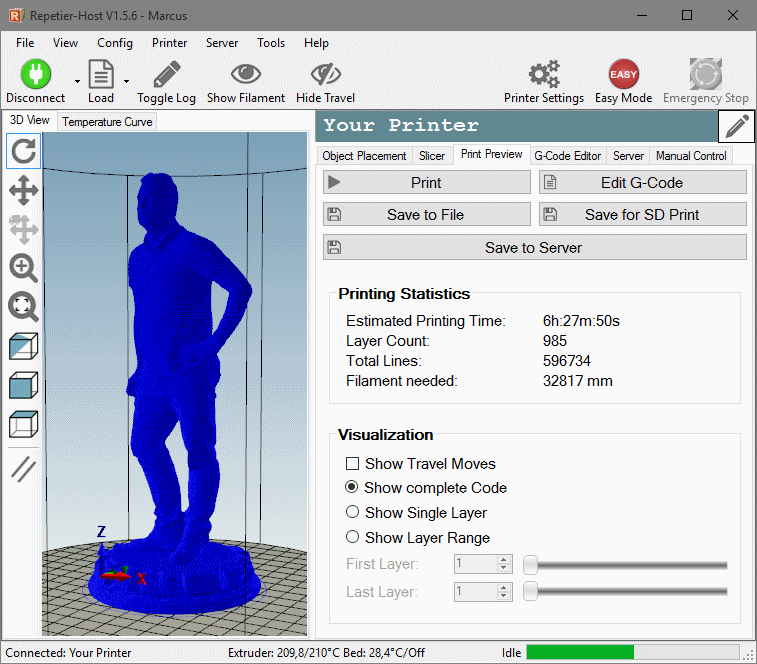757x664 pixels.
Task: Select Show complete Code radio button
Action: [352, 487]
